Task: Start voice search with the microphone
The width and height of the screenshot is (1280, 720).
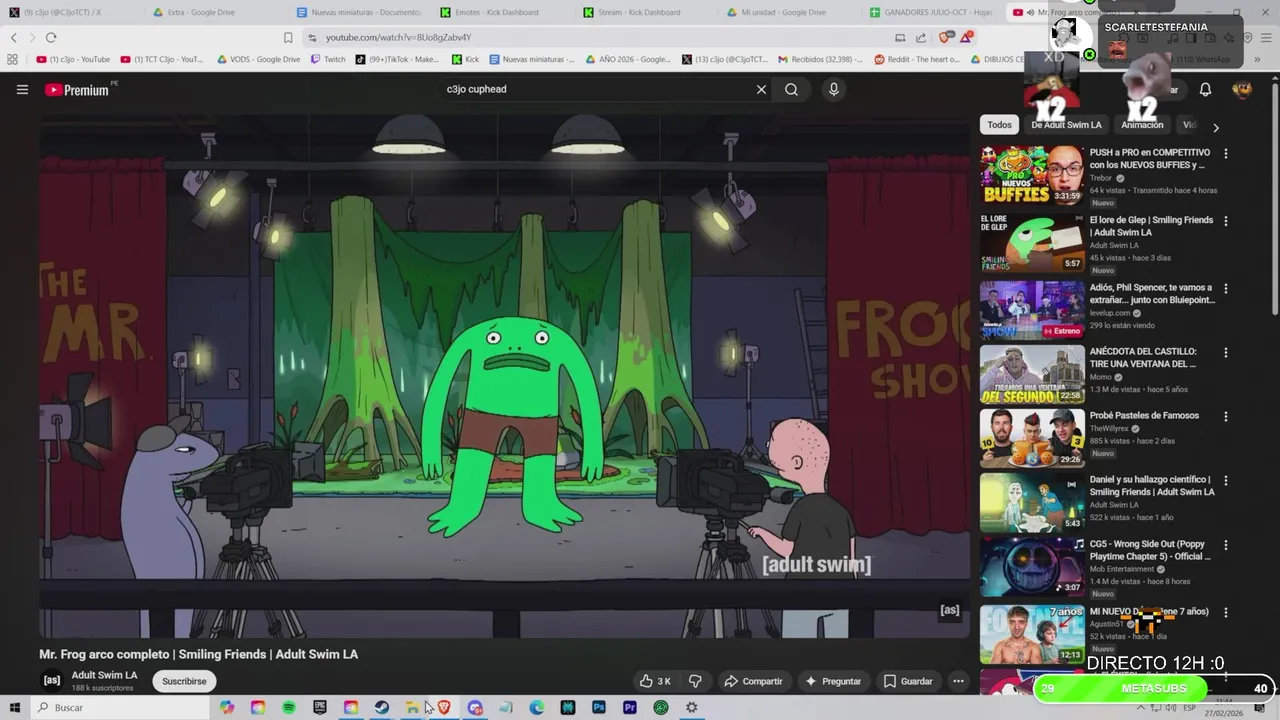Action: point(833,89)
